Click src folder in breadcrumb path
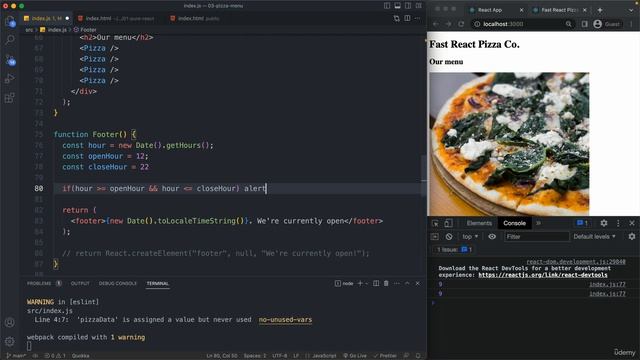Viewport: 640px width, 360px height. point(29,30)
